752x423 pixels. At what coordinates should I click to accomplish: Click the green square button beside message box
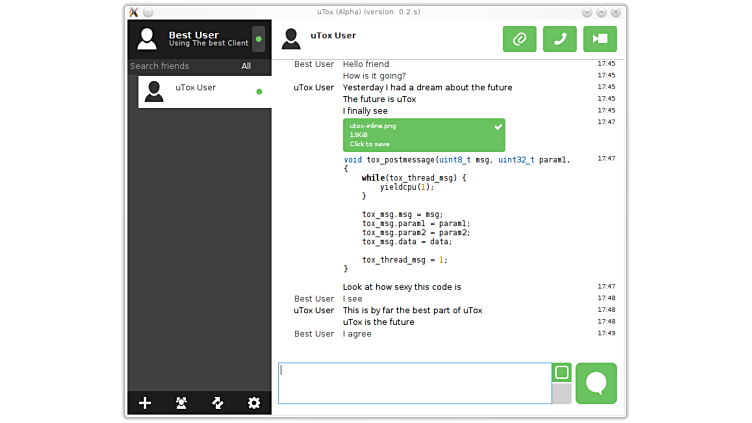click(562, 373)
